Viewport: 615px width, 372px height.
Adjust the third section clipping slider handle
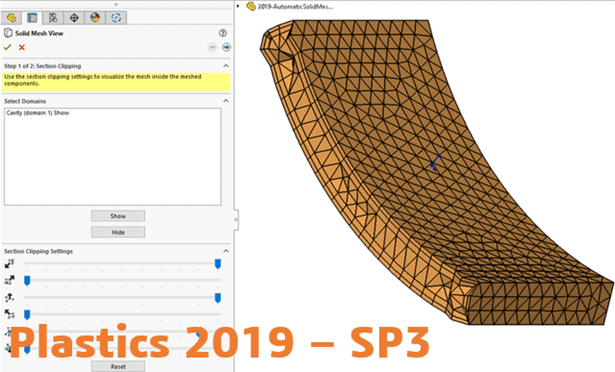[218, 298]
